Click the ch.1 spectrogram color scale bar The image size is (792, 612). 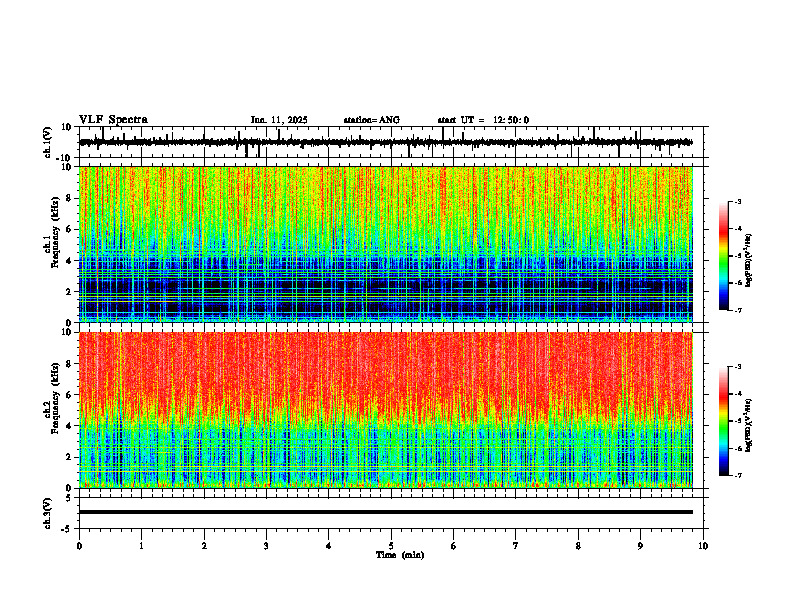click(723, 256)
